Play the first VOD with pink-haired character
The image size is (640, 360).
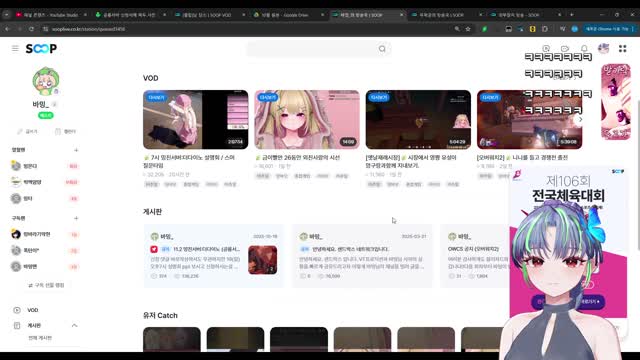[196, 120]
